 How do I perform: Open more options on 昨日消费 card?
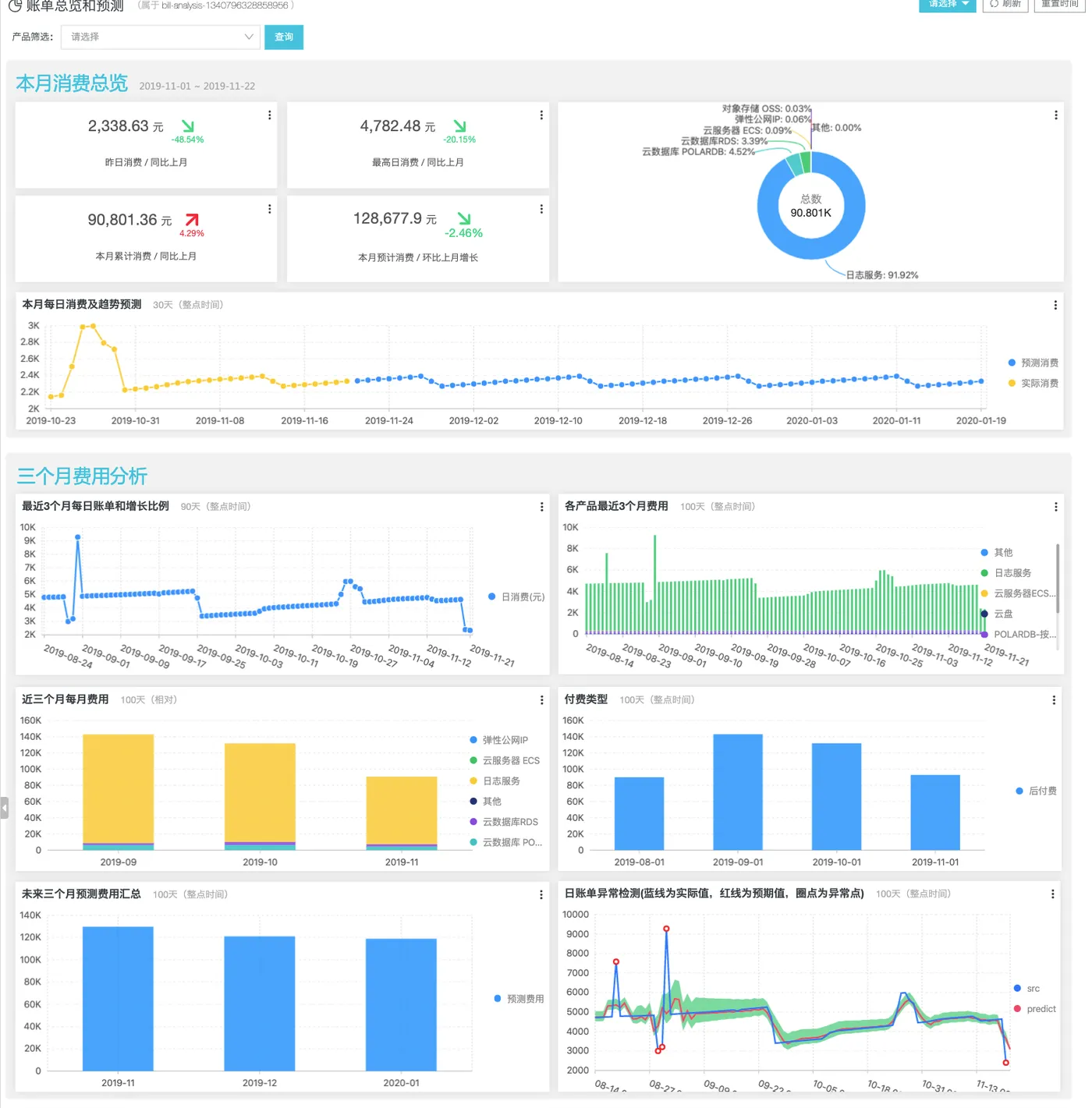click(270, 115)
